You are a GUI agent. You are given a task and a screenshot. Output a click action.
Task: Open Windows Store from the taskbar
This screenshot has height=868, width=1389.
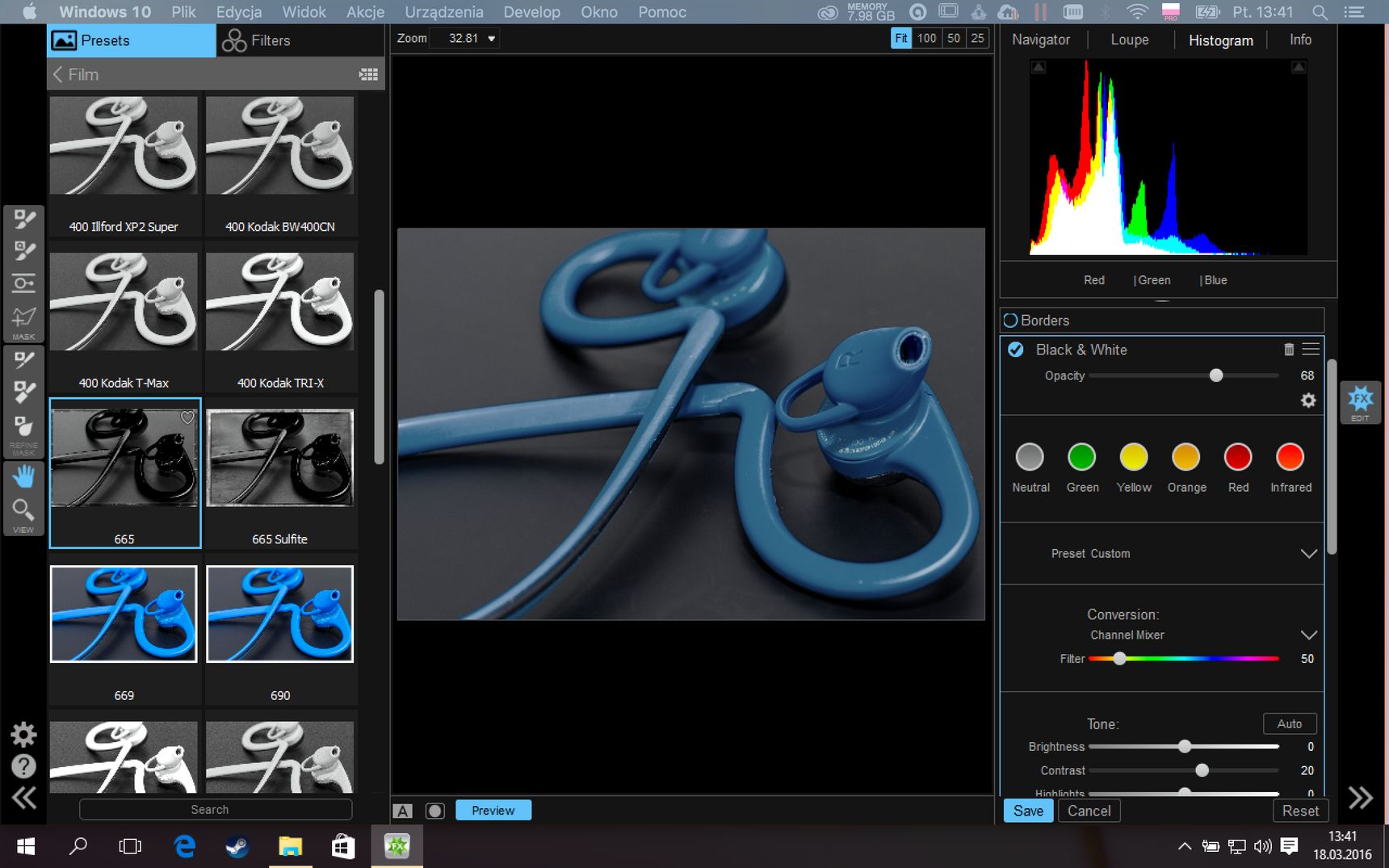point(343,846)
